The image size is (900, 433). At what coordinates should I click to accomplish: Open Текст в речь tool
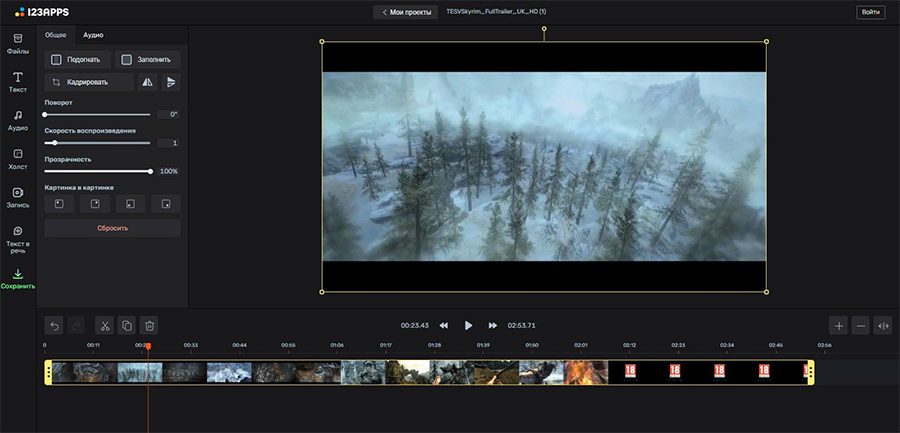(18, 239)
